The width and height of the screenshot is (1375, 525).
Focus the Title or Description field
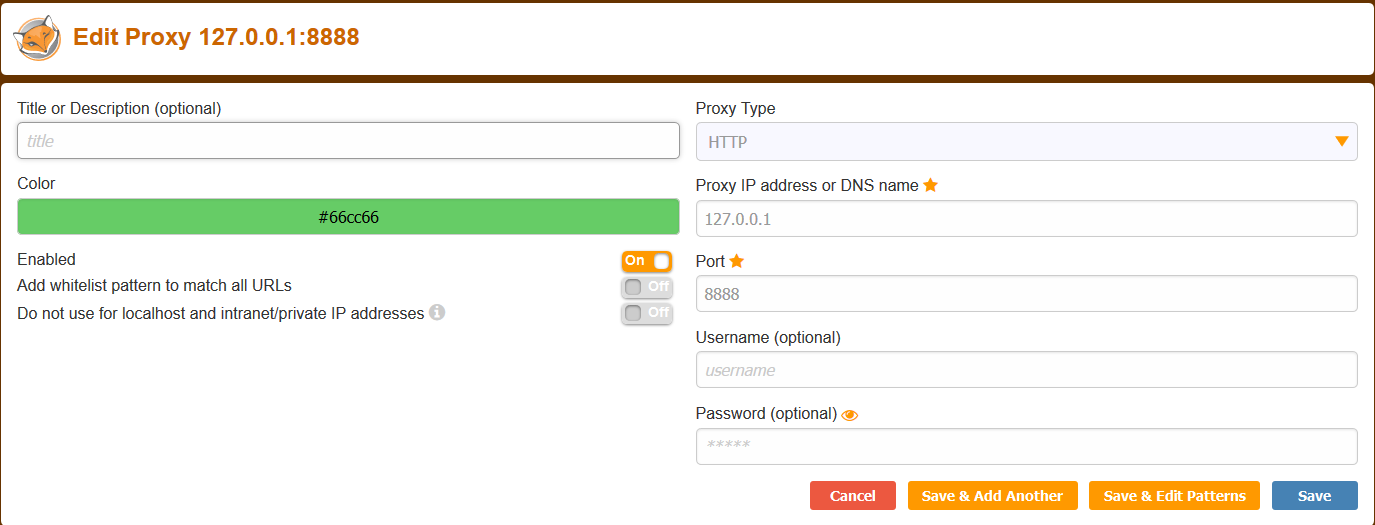348,141
